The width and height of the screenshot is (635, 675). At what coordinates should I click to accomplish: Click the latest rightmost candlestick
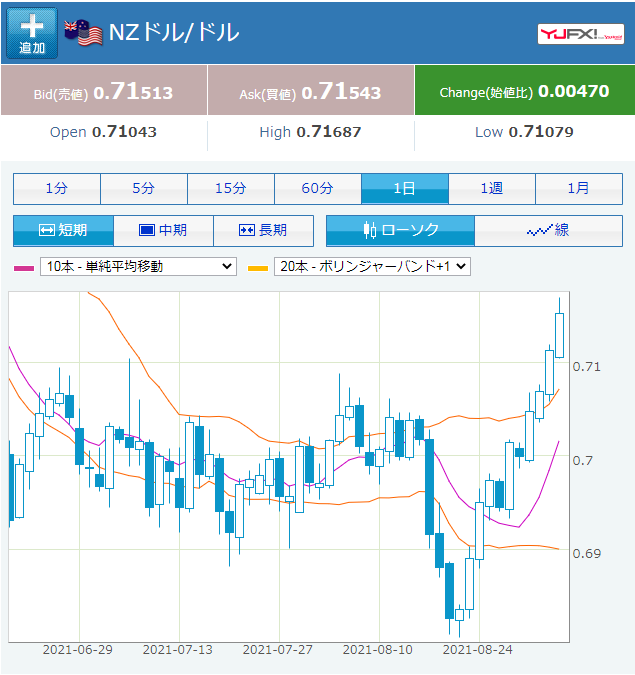coord(560,335)
